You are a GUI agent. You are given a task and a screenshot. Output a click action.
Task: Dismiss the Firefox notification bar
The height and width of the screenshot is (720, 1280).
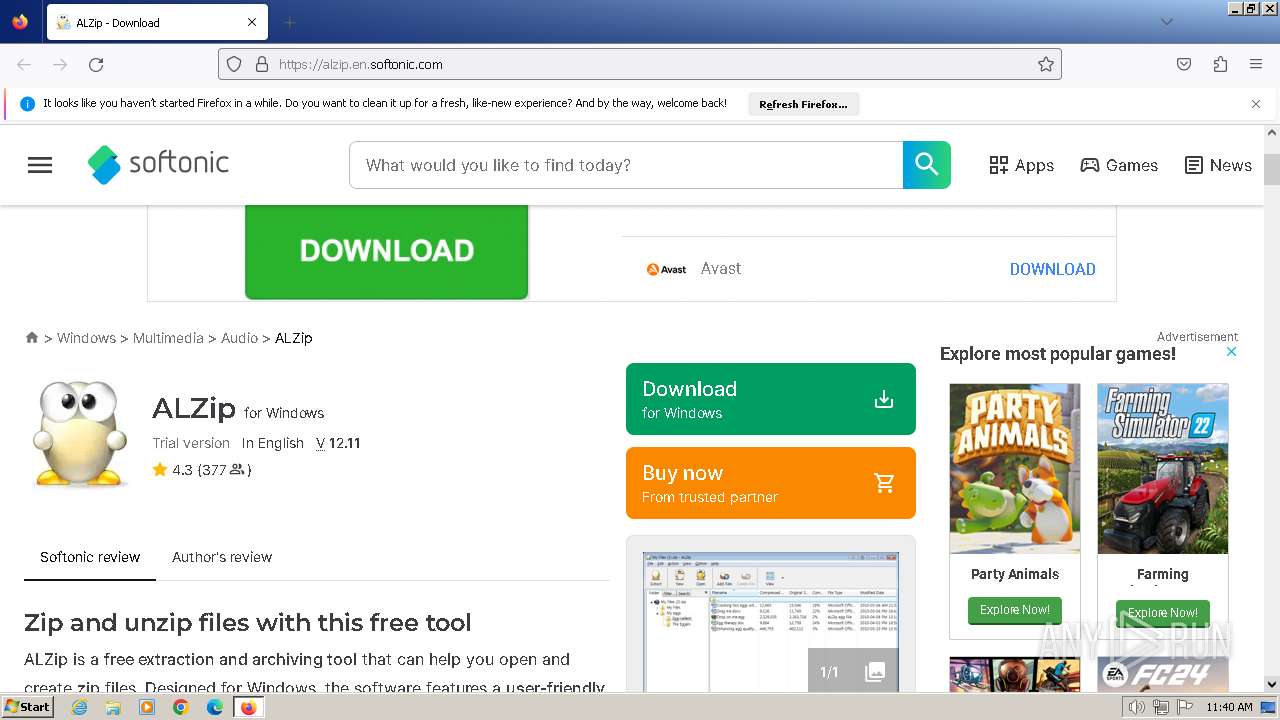[1256, 104]
